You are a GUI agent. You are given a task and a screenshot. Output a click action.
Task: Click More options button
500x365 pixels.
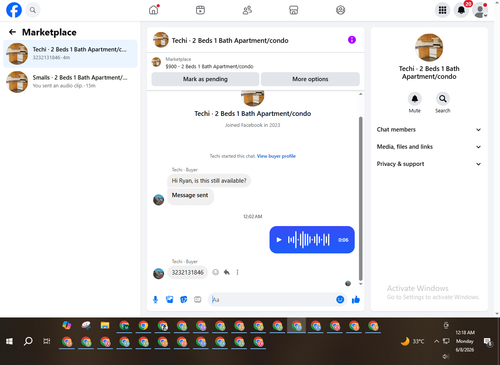tap(310, 79)
